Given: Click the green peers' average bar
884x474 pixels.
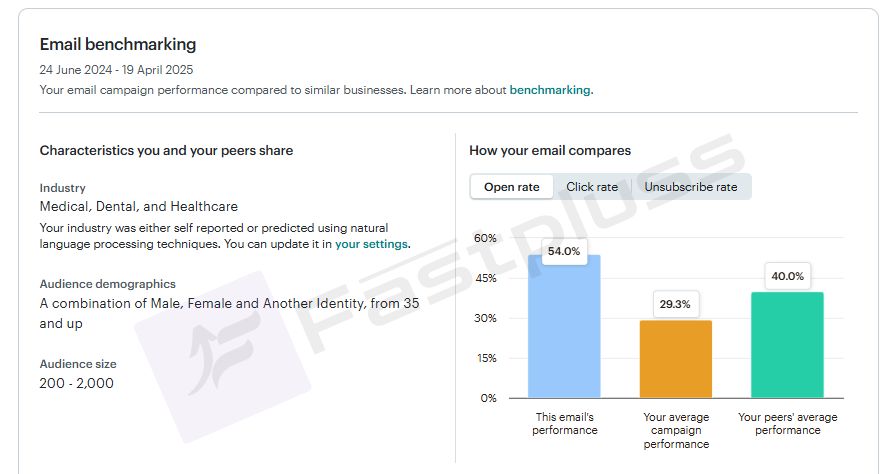Looking at the screenshot, I should 787,345.
